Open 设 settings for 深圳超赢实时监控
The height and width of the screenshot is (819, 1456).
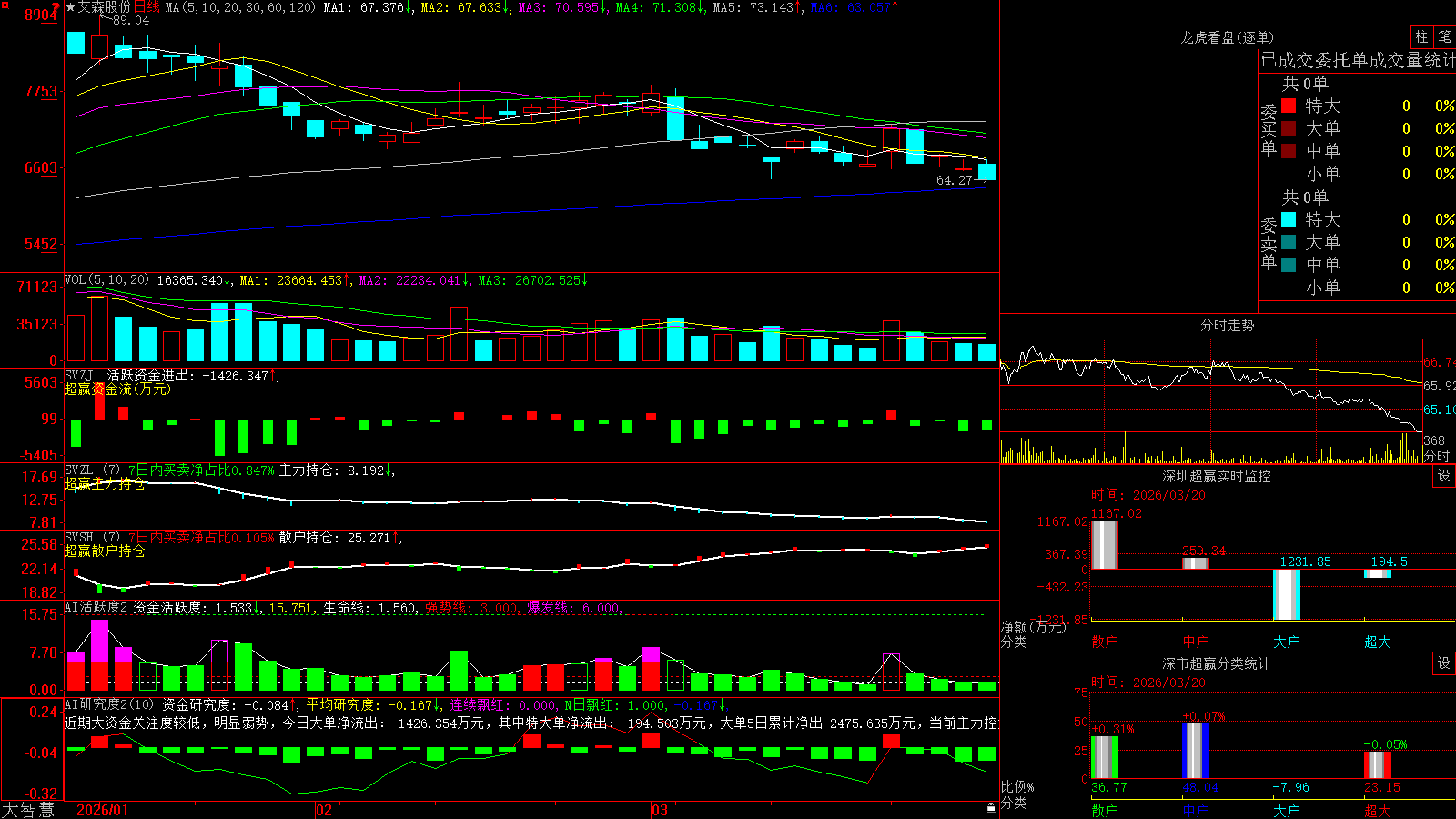click(1444, 476)
